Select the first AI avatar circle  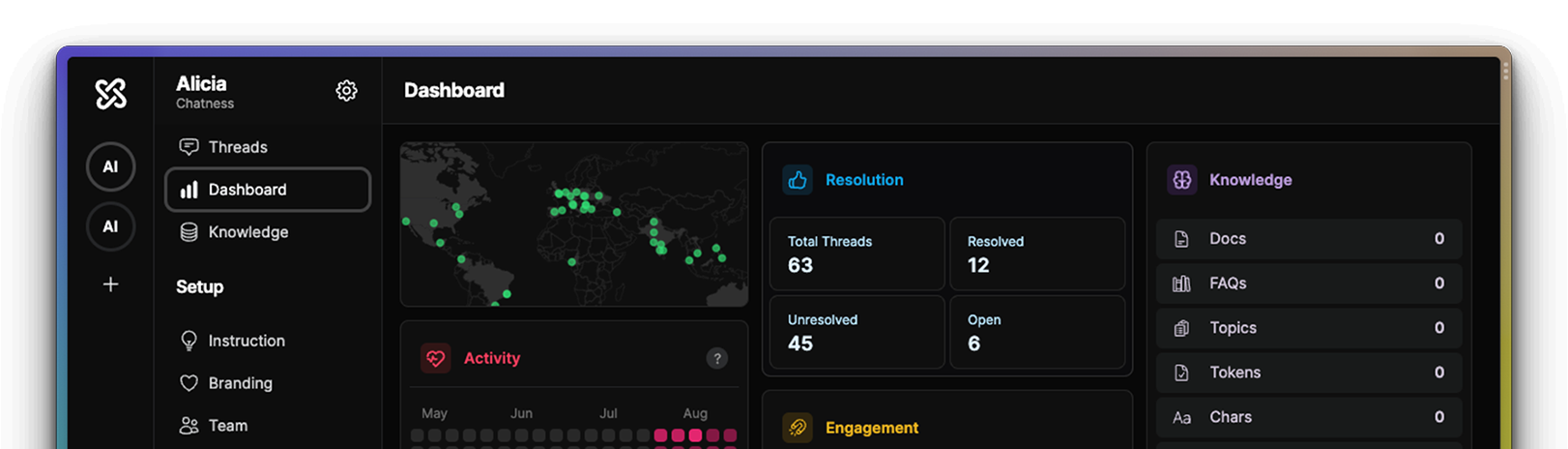pyautogui.click(x=111, y=166)
